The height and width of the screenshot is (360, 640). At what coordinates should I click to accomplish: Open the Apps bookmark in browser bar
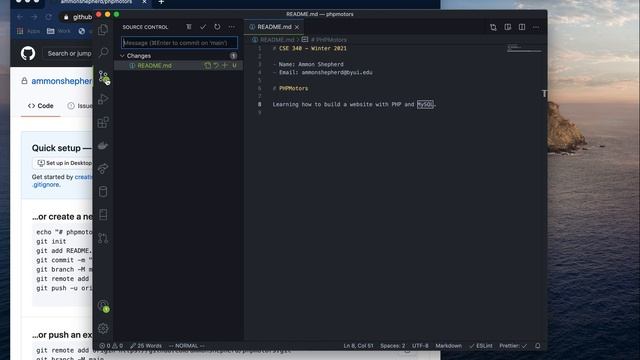click(29, 31)
